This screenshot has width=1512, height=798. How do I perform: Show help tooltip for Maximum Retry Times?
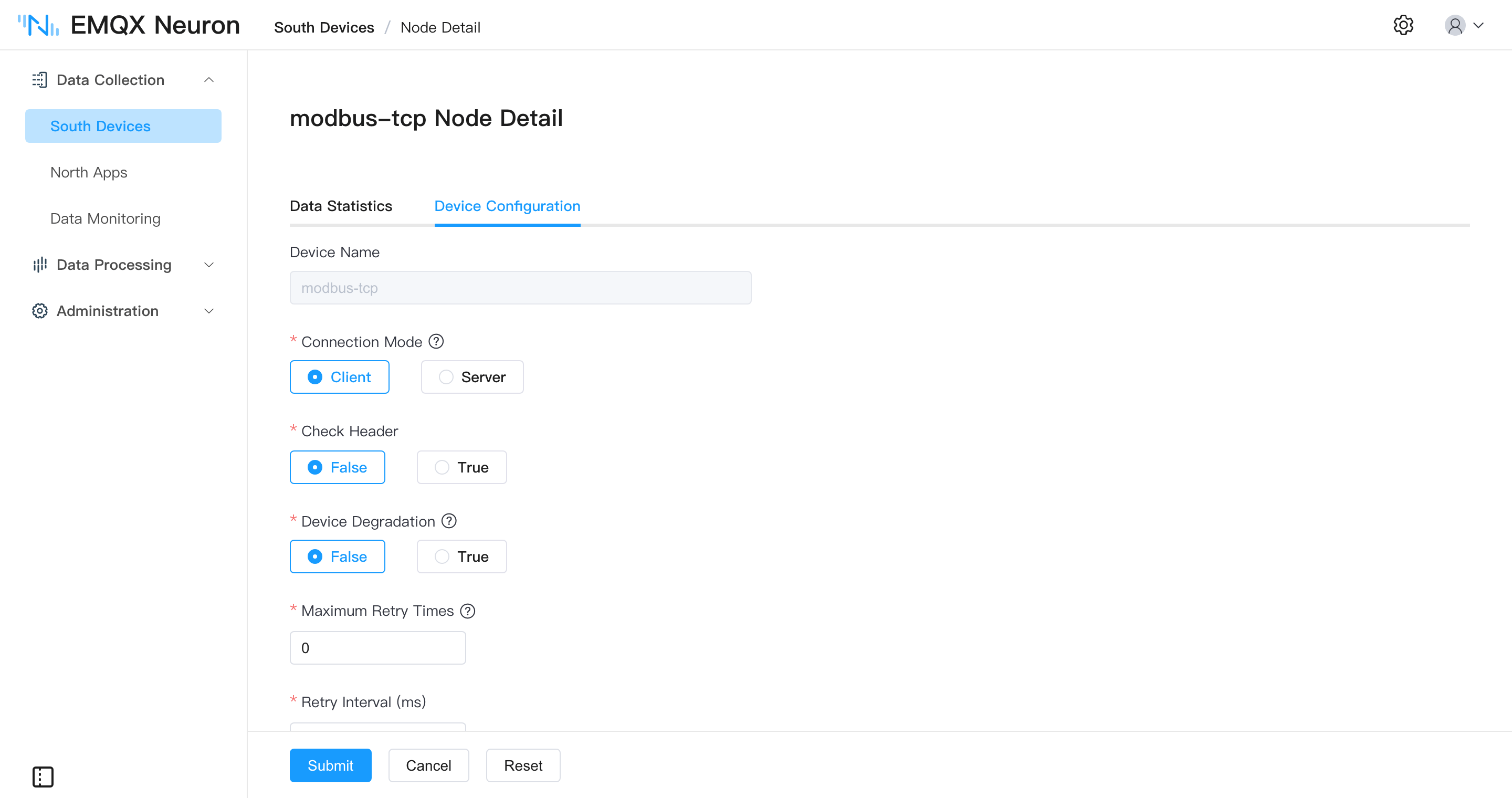(x=468, y=611)
